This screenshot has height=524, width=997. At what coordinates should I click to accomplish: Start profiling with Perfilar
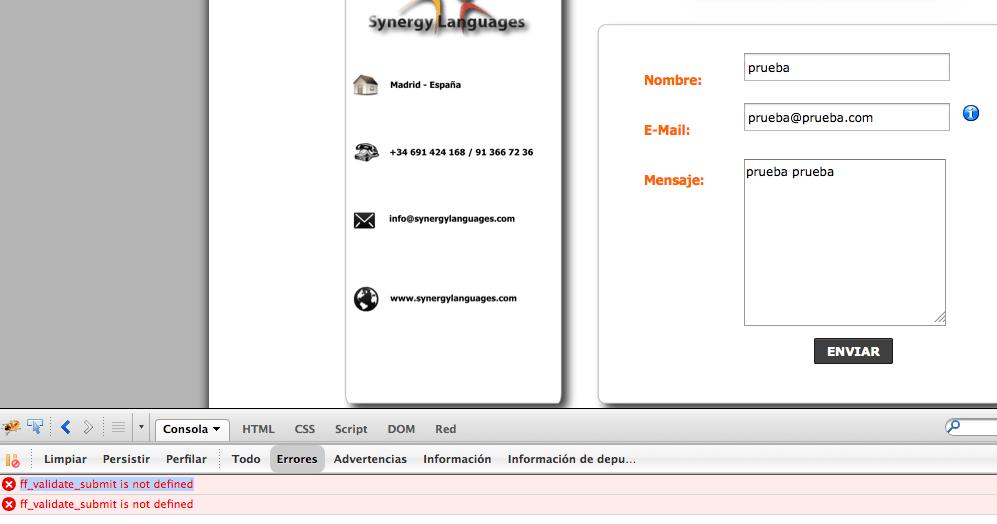(x=186, y=459)
